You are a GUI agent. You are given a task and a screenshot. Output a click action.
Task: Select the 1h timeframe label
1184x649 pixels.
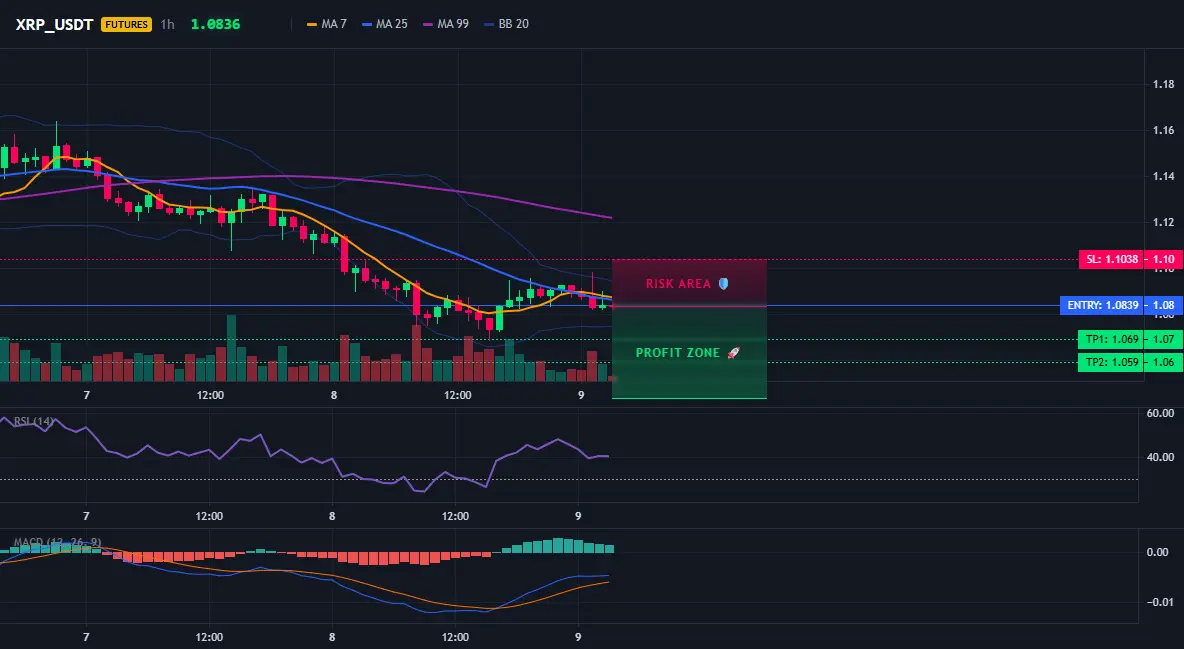(168, 24)
